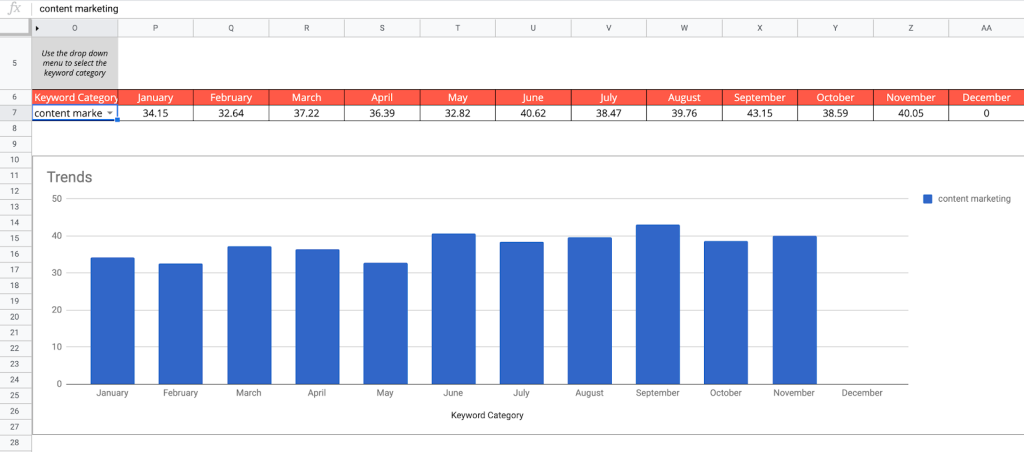Expand hidden columns arrow beside column O

(x=38, y=28)
